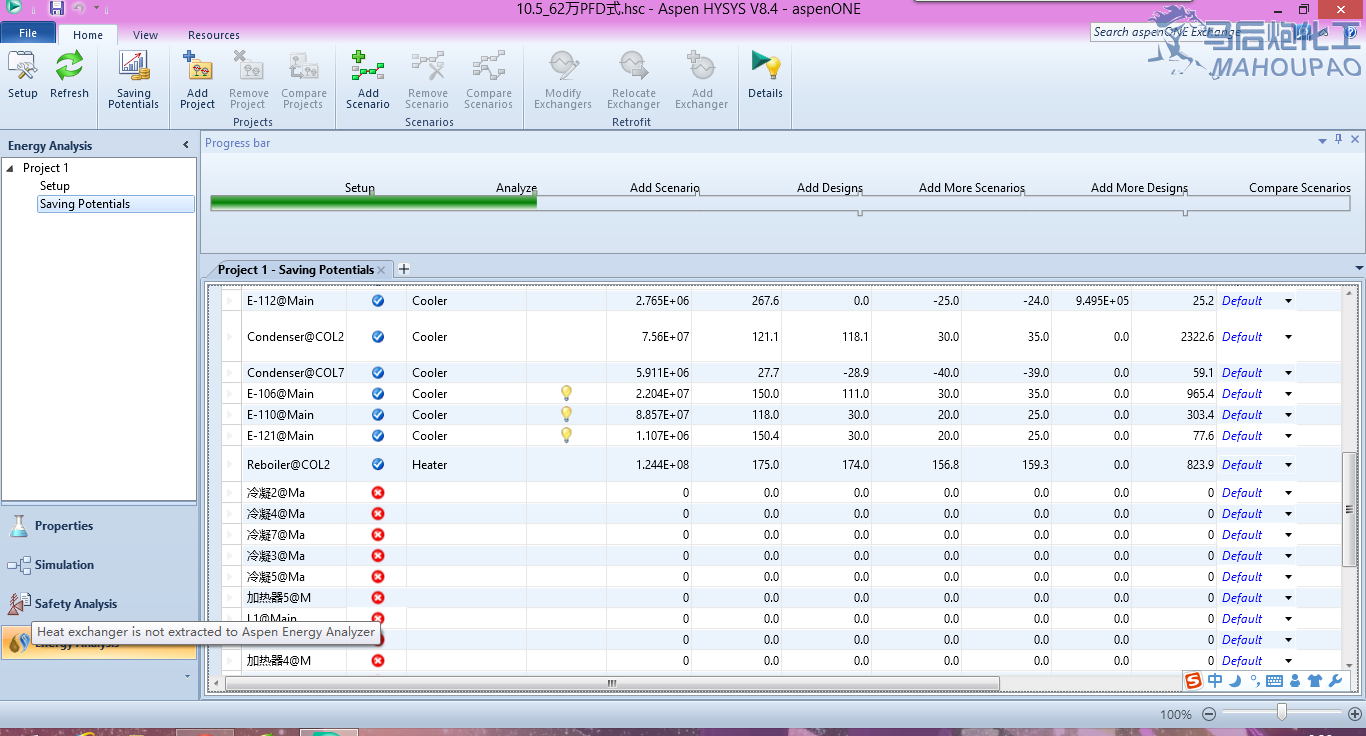Expand row arrow for E-110@Main
Viewport: 1366px width, 736px height.
tap(229, 415)
